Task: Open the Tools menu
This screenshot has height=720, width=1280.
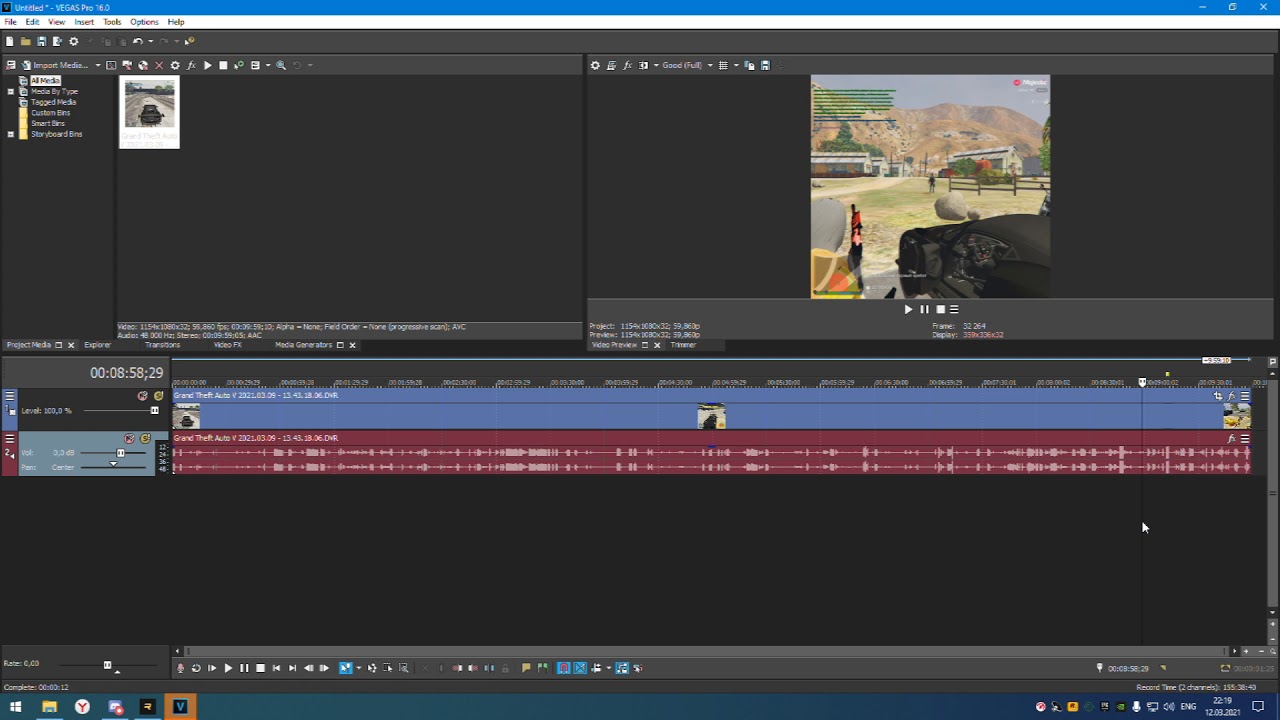Action: pos(112,22)
